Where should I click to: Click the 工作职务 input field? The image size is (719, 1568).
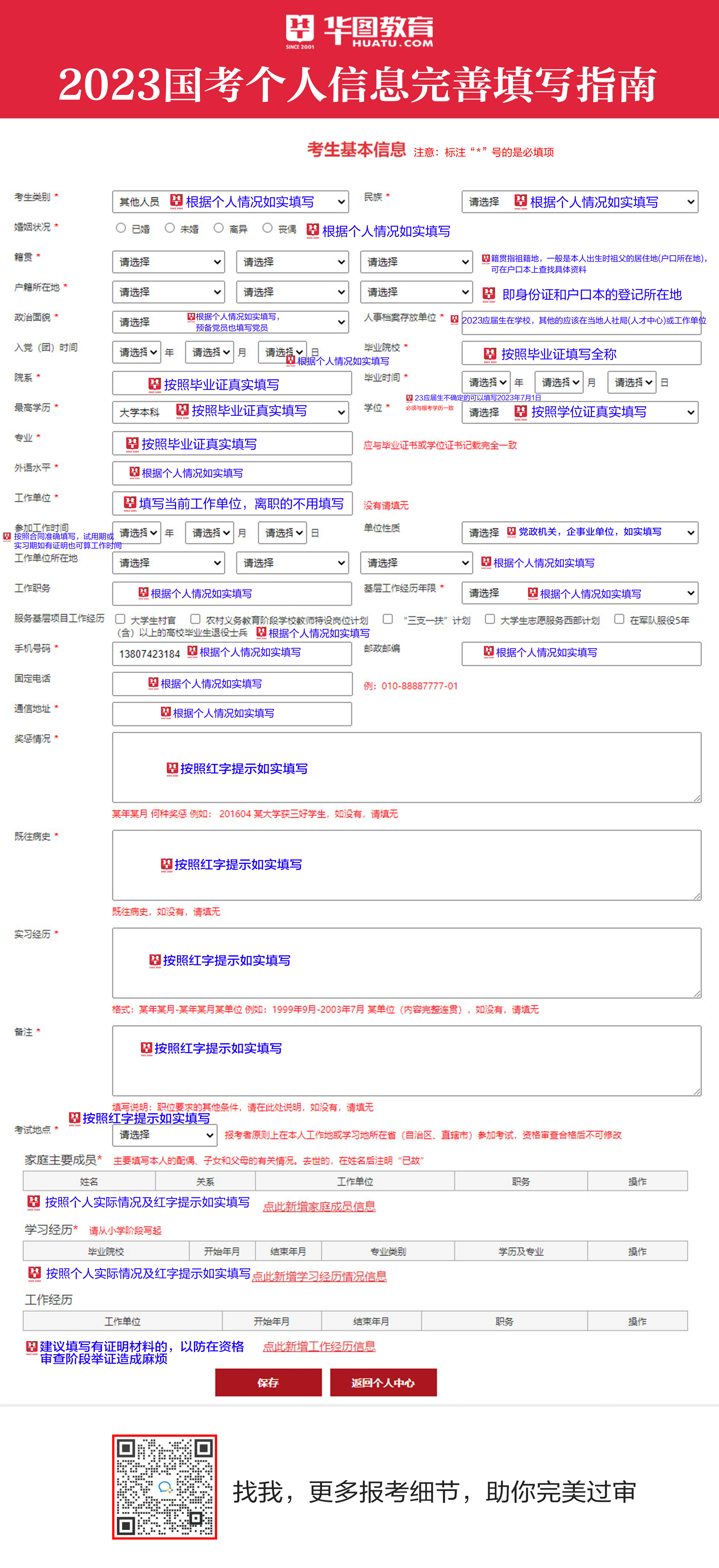232,594
